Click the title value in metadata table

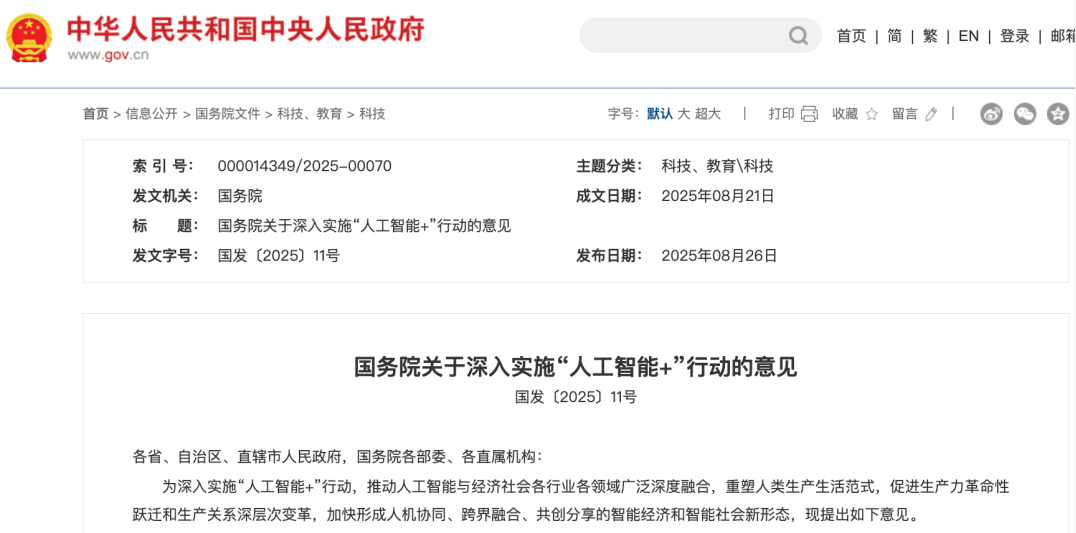tap(364, 226)
